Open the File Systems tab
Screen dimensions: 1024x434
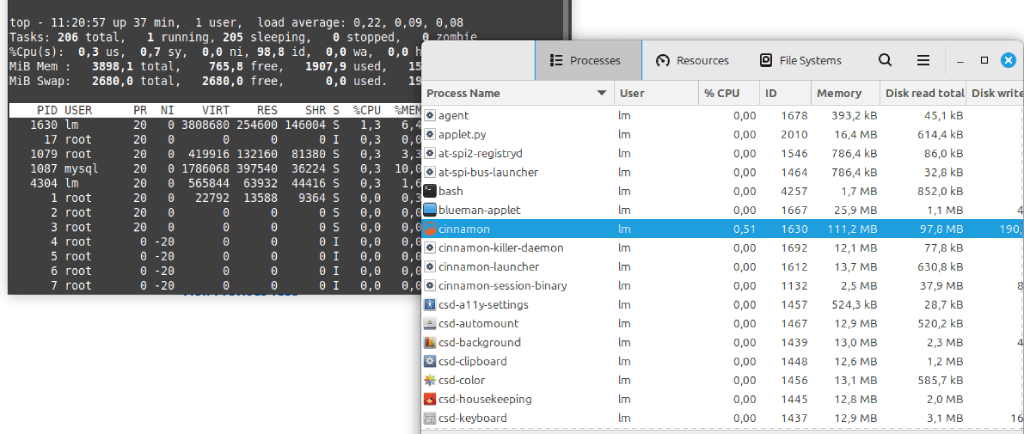click(801, 61)
